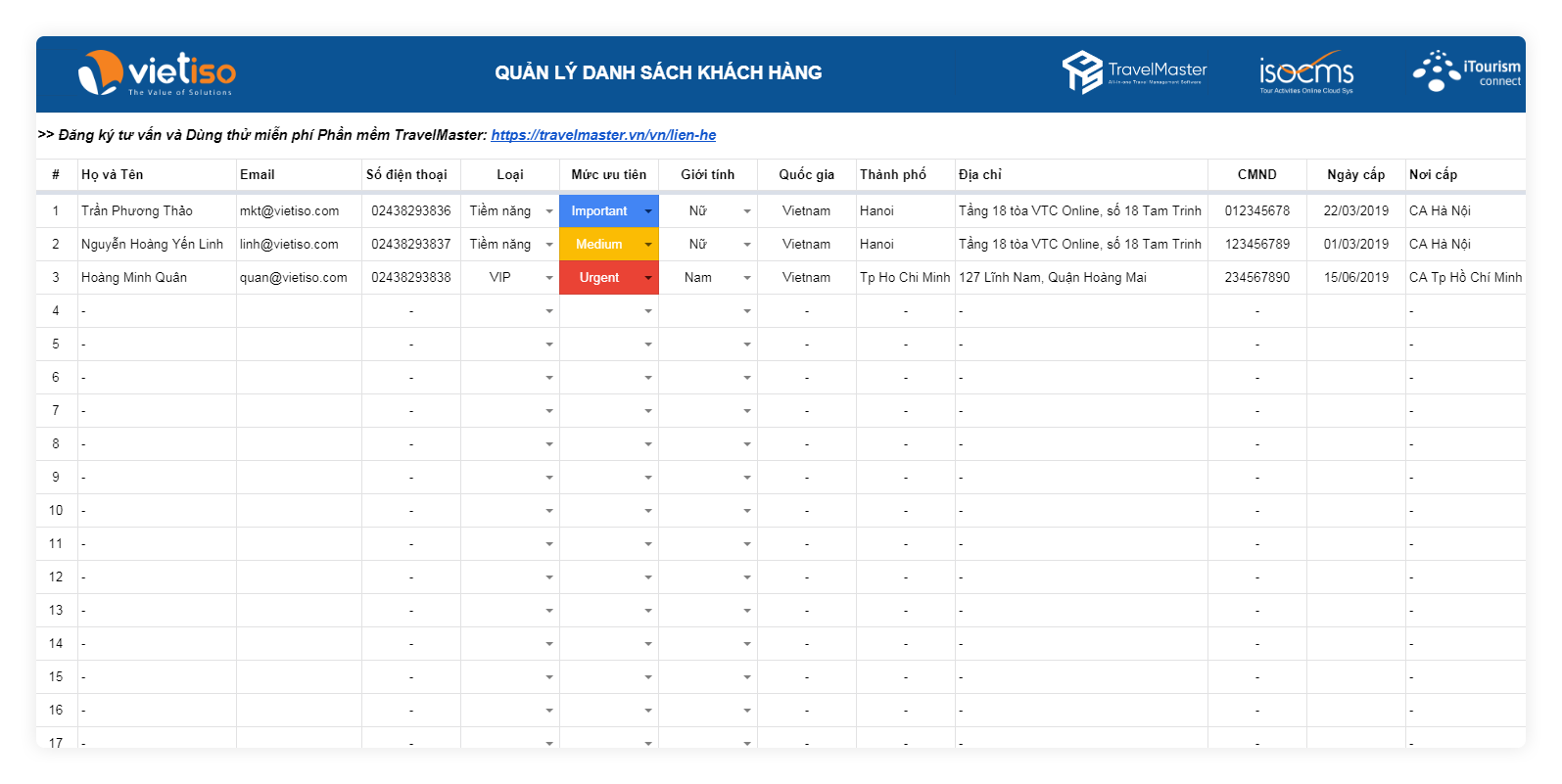This screenshot has height=784, width=1562.
Task: Select row number 10 cell
Action: 57,511
